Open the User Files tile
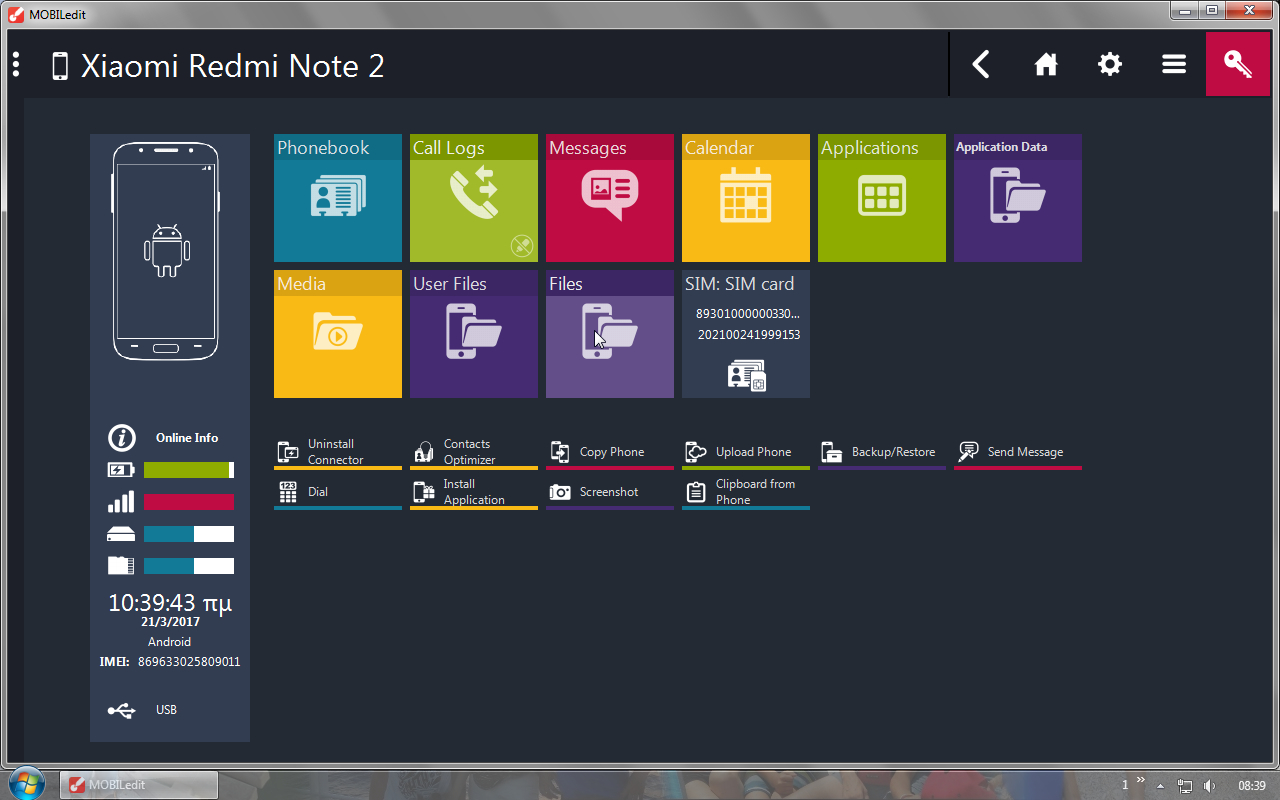The height and width of the screenshot is (800, 1280). tap(474, 334)
